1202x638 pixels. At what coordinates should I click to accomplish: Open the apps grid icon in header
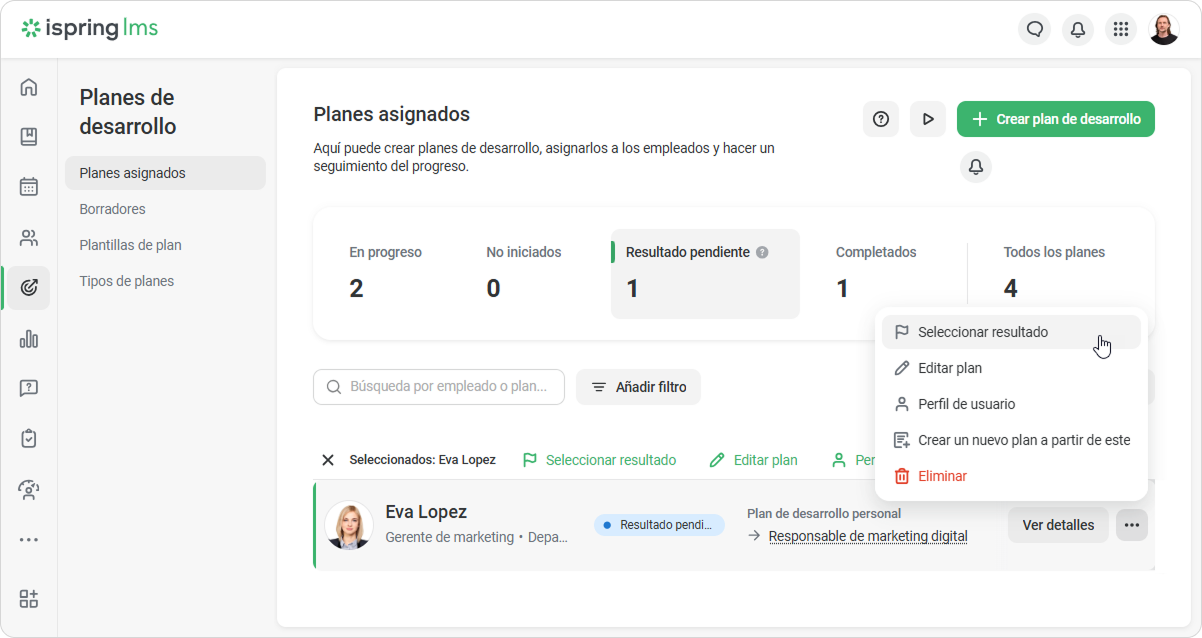(x=1121, y=29)
